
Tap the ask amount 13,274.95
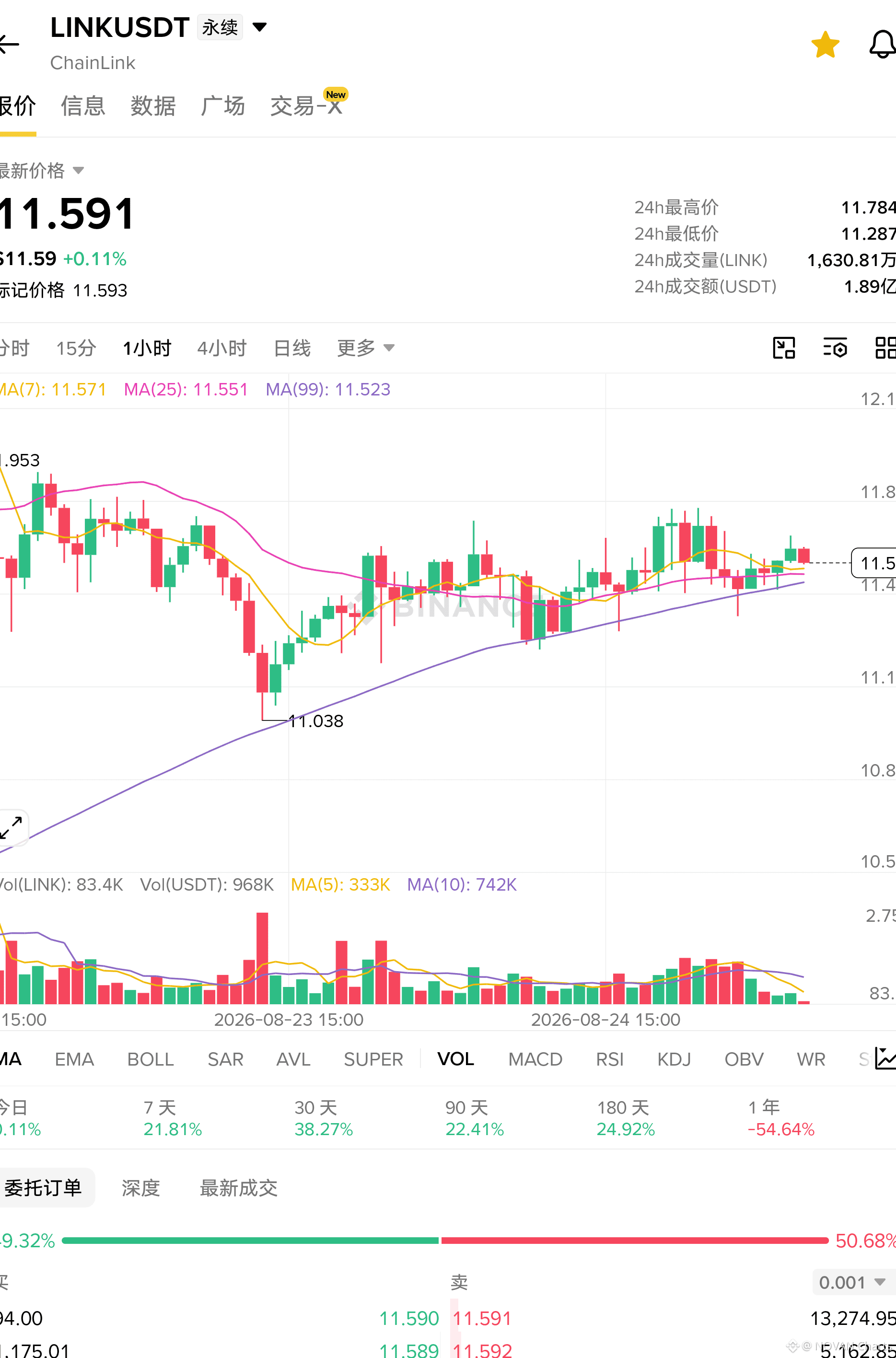point(852,1318)
